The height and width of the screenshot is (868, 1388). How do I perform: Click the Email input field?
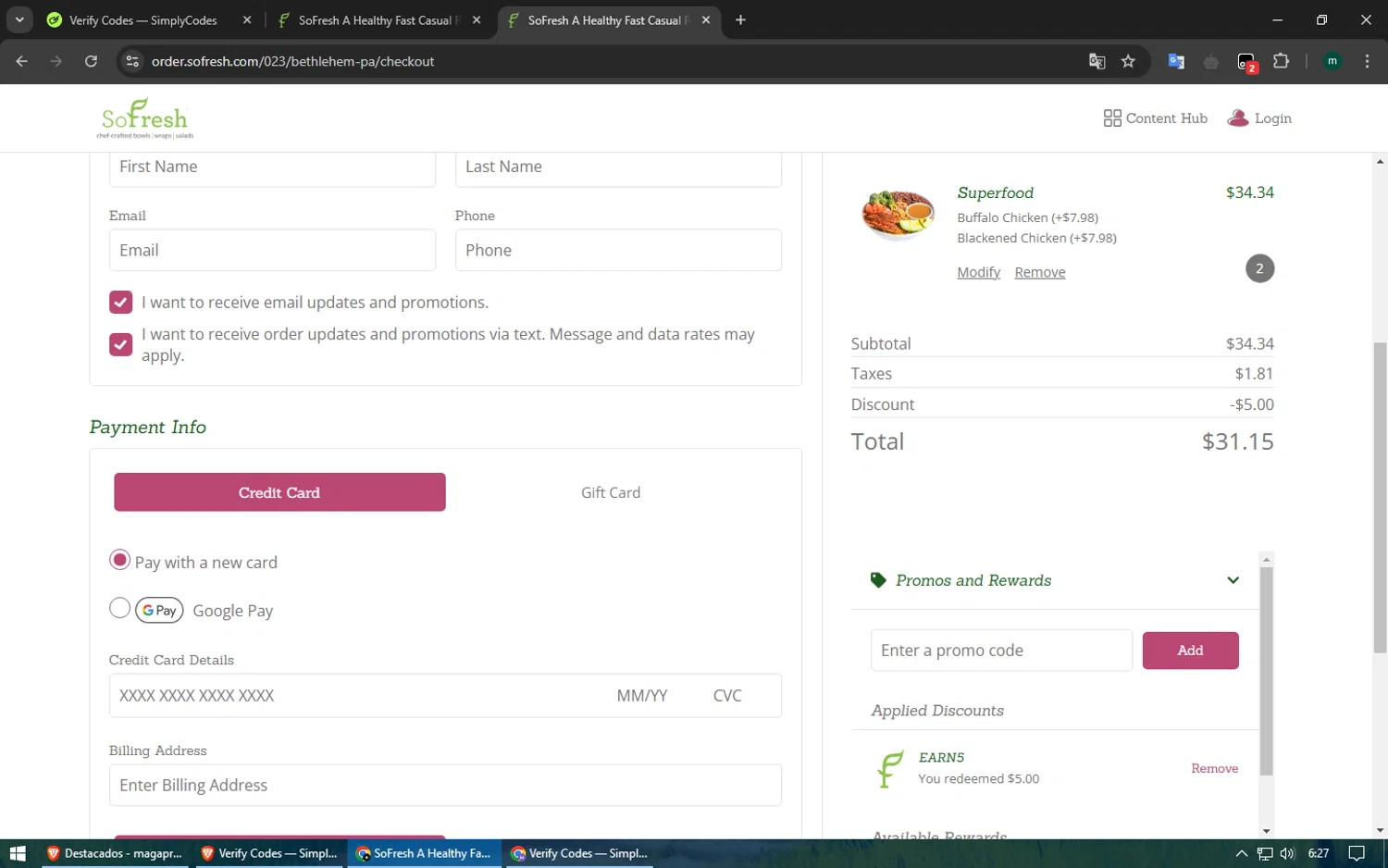[272, 250]
